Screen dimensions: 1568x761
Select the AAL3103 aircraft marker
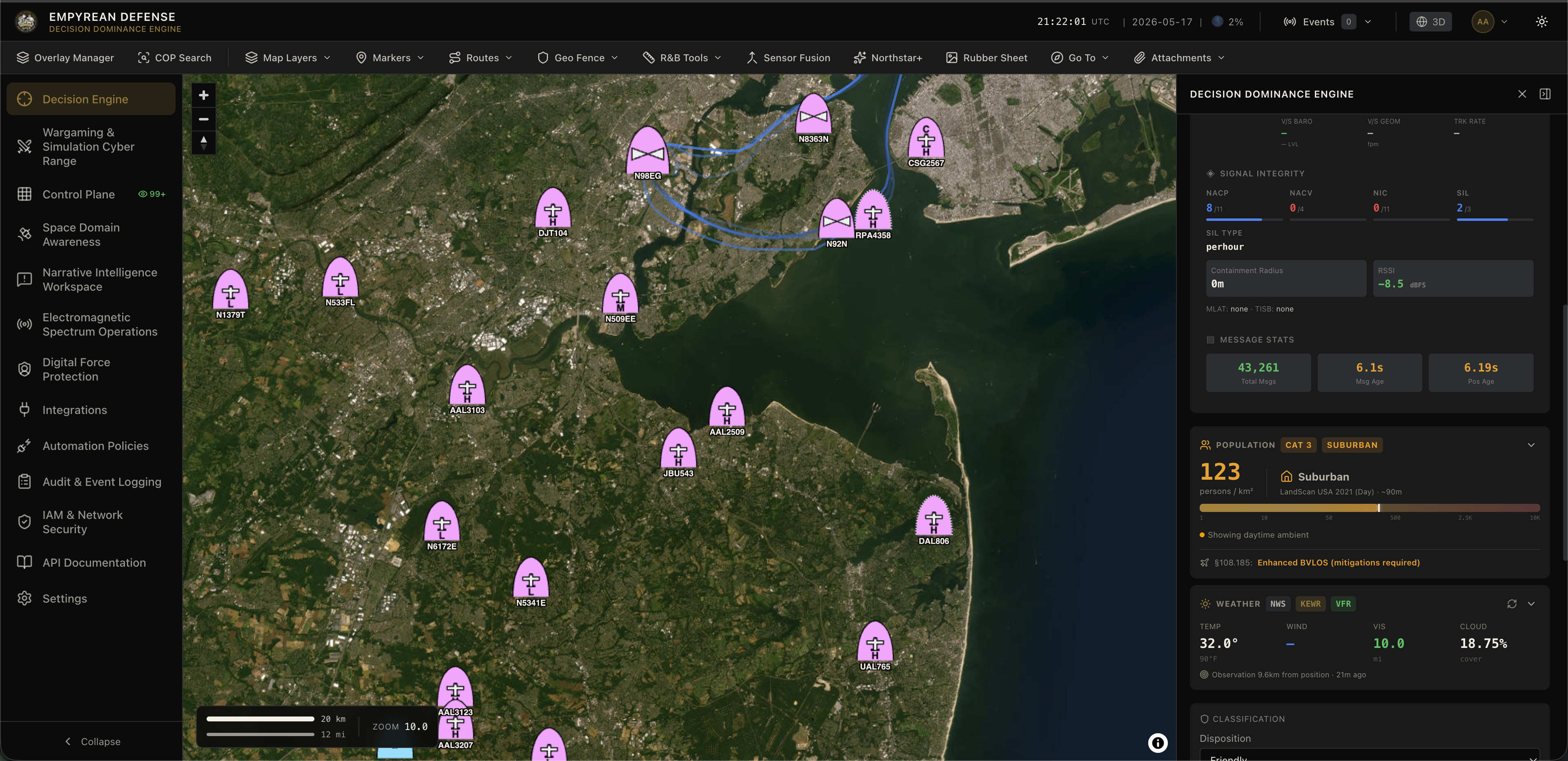click(467, 388)
